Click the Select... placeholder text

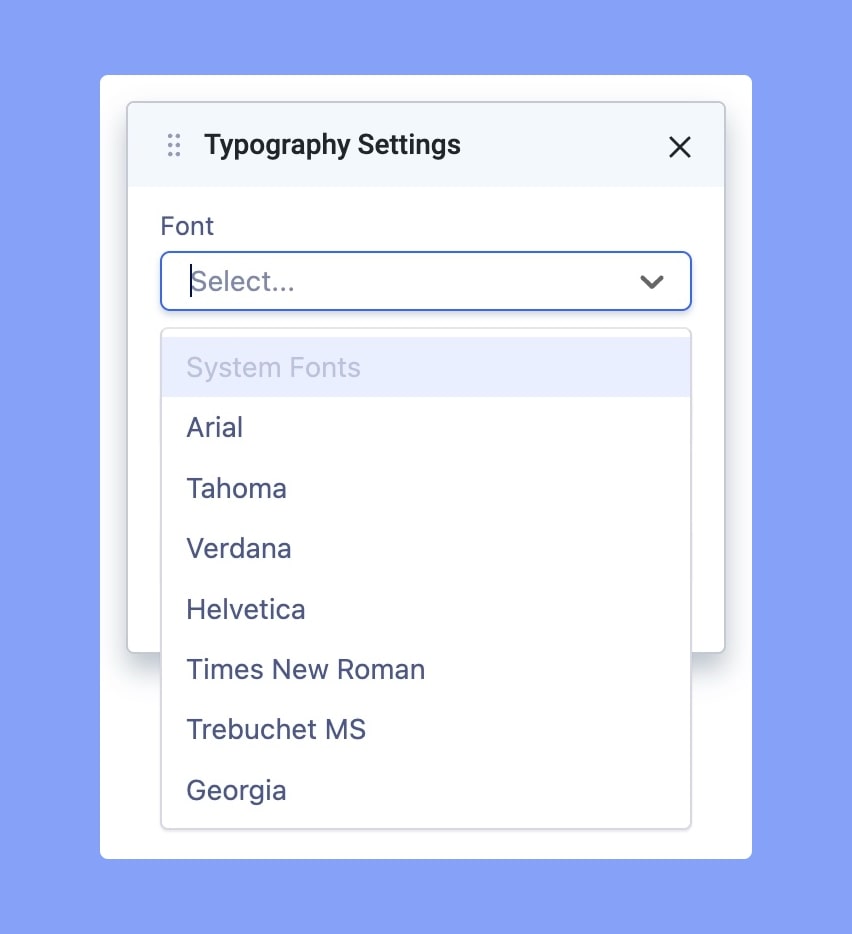click(x=243, y=282)
